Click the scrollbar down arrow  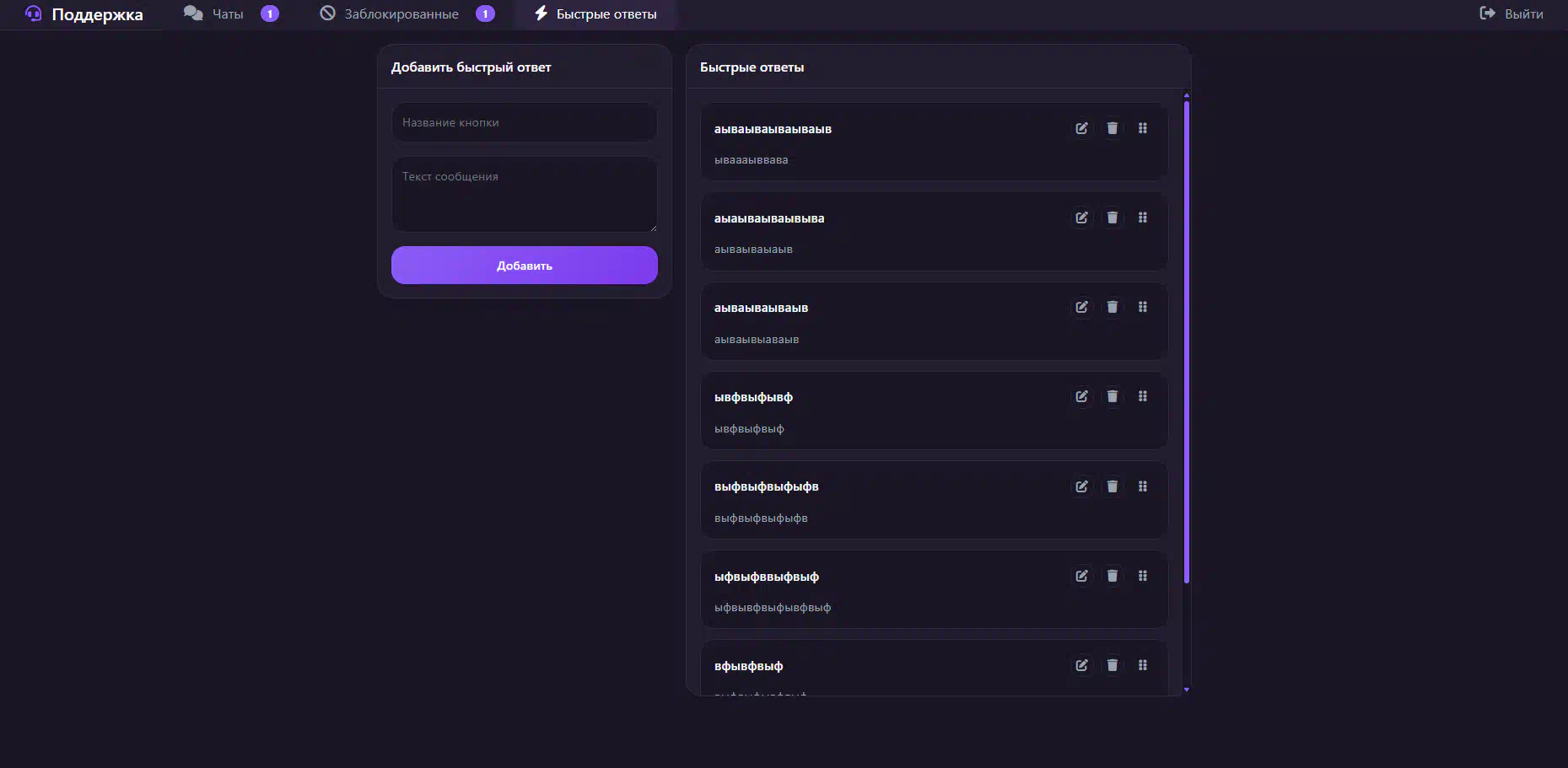pos(1187,690)
